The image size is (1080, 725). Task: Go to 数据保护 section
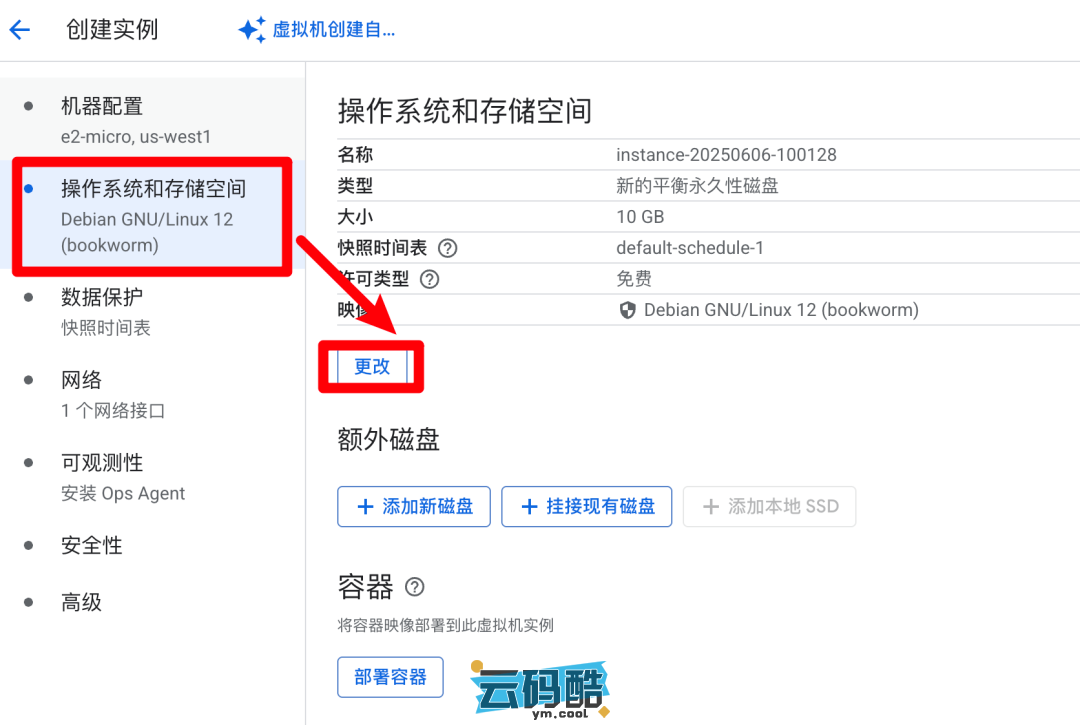(102, 297)
